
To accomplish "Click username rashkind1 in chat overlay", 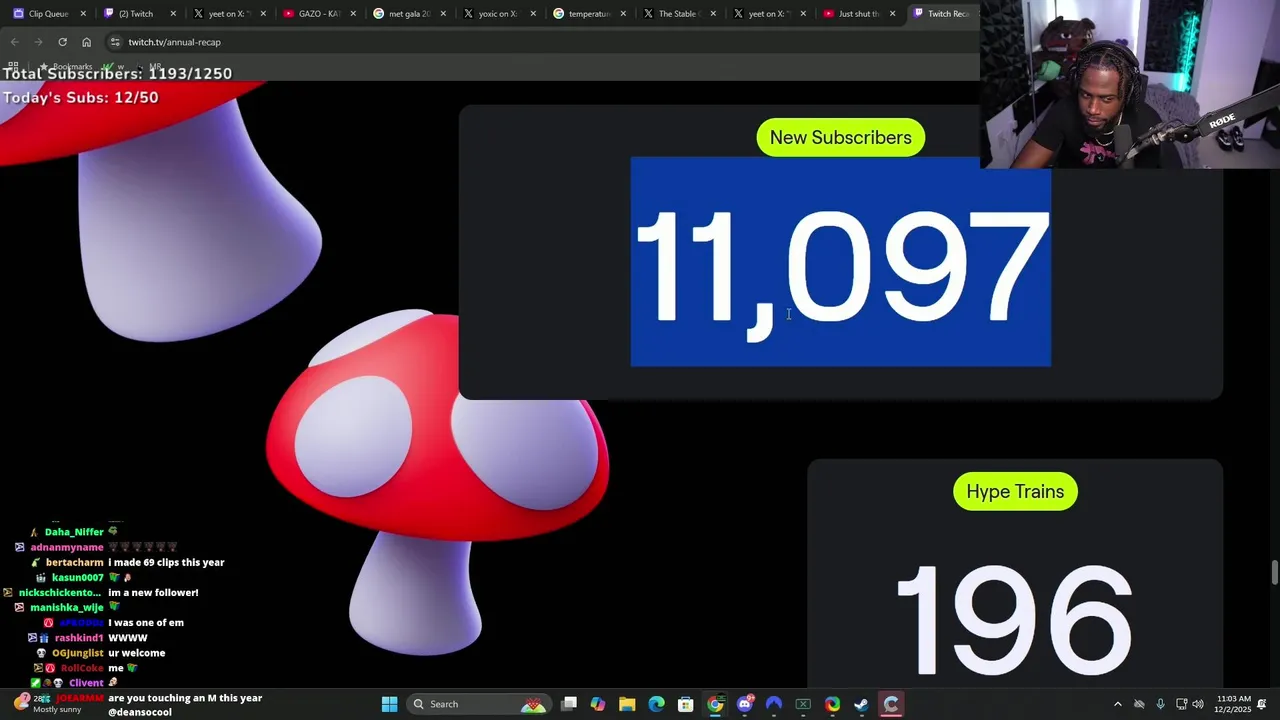I will coord(79,638).
